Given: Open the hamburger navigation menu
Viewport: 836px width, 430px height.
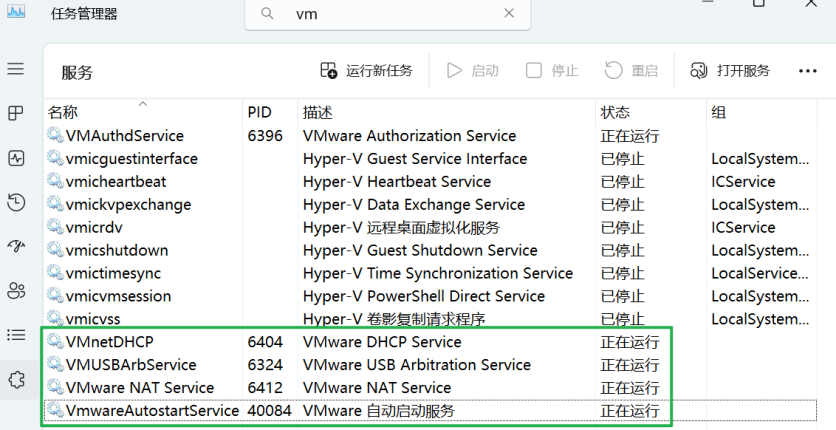Looking at the screenshot, I should [x=15, y=69].
